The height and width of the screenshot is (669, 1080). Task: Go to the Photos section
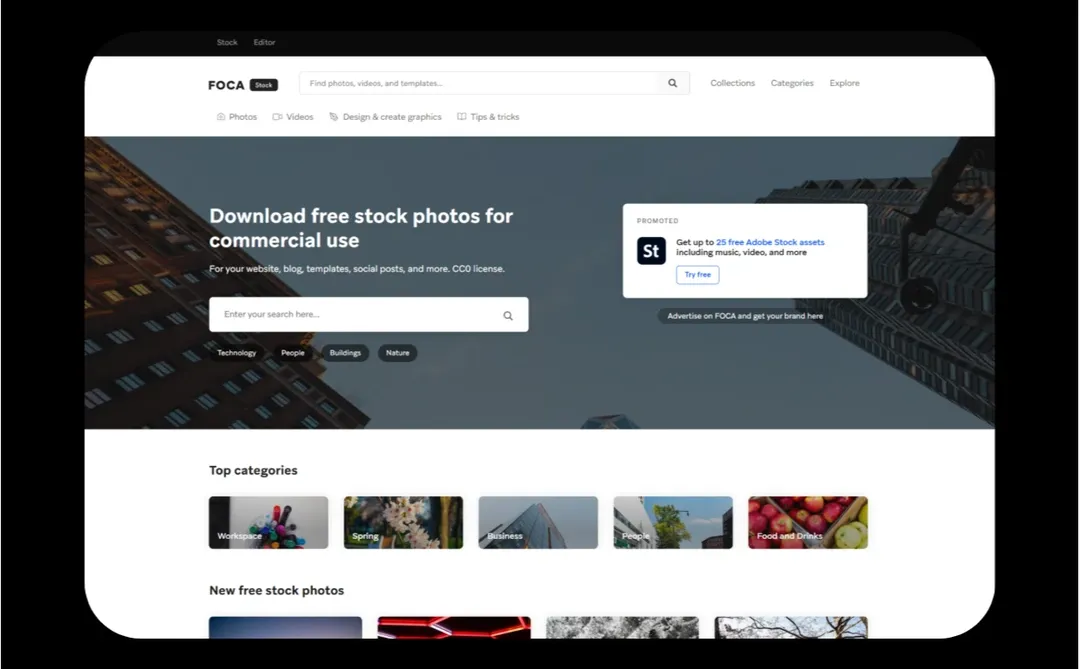(236, 117)
